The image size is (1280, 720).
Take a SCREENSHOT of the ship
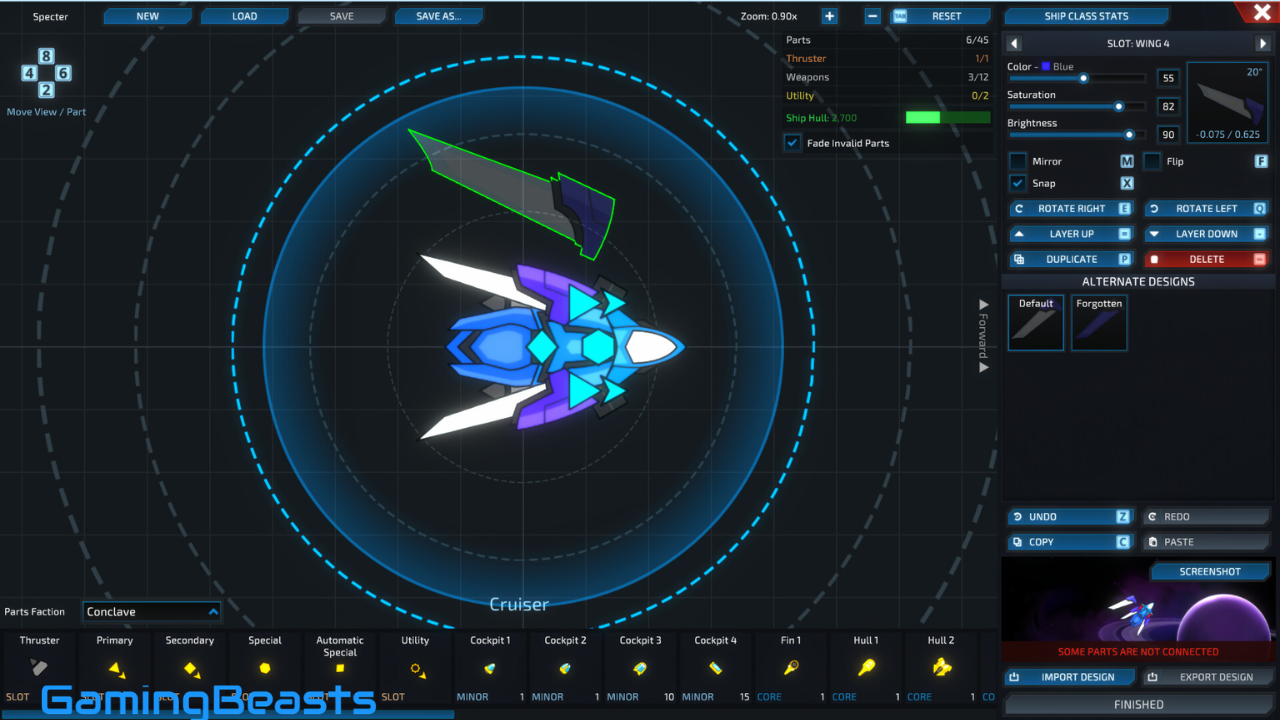(1210, 572)
